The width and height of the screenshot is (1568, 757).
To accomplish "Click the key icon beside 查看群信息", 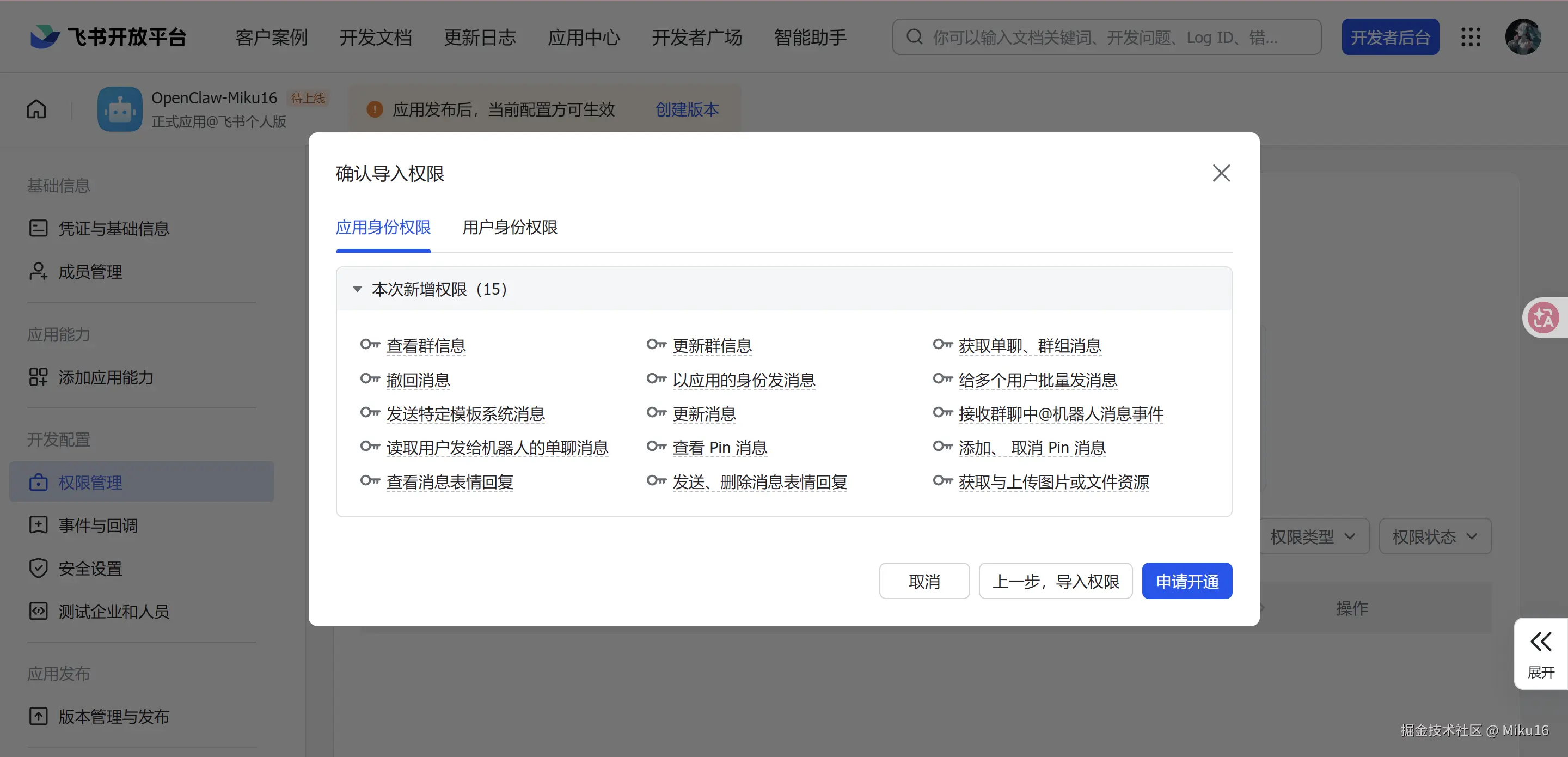I will pyautogui.click(x=370, y=345).
